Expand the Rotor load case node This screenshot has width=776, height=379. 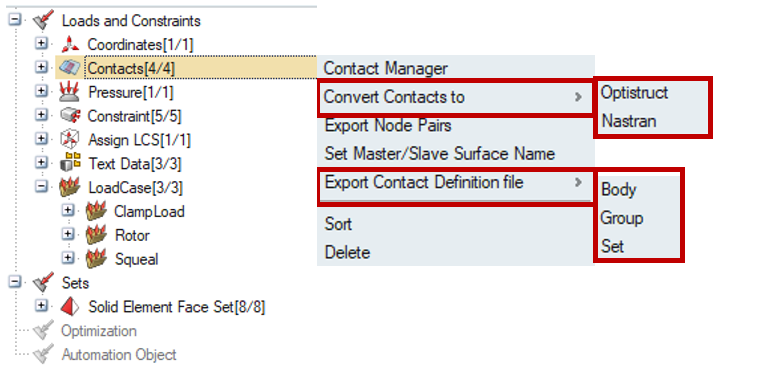click(67, 234)
